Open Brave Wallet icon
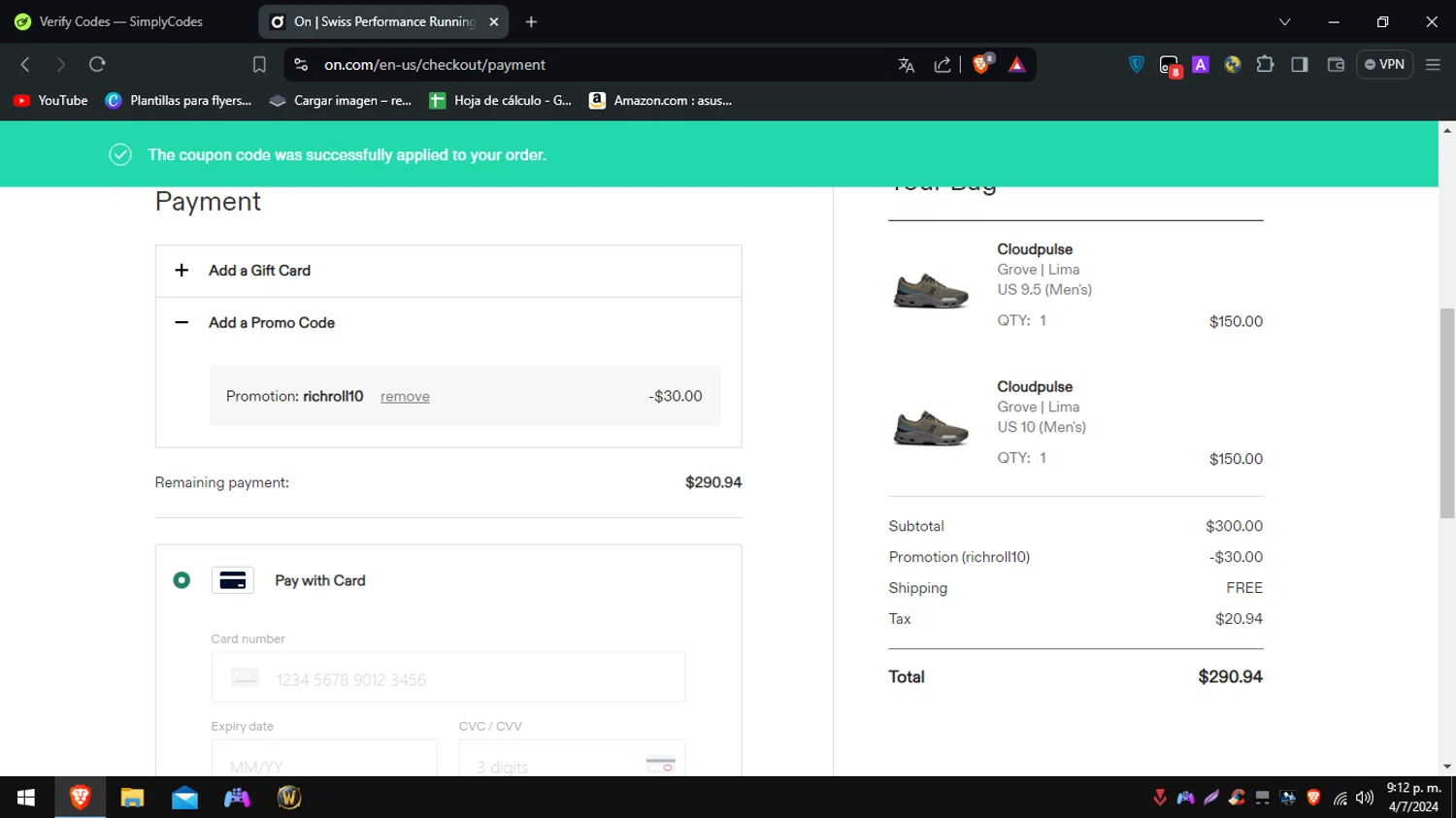This screenshot has width=1456, height=818. coord(1336,64)
